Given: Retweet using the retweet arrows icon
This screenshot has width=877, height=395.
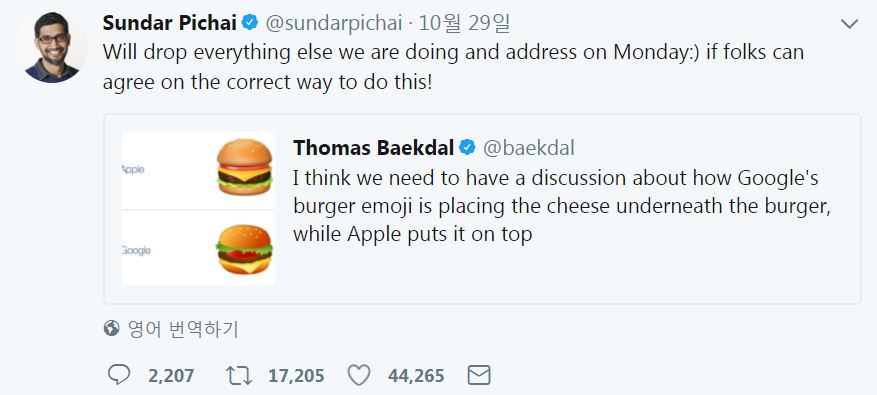Looking at the screenshot, I should pos(239,375).
